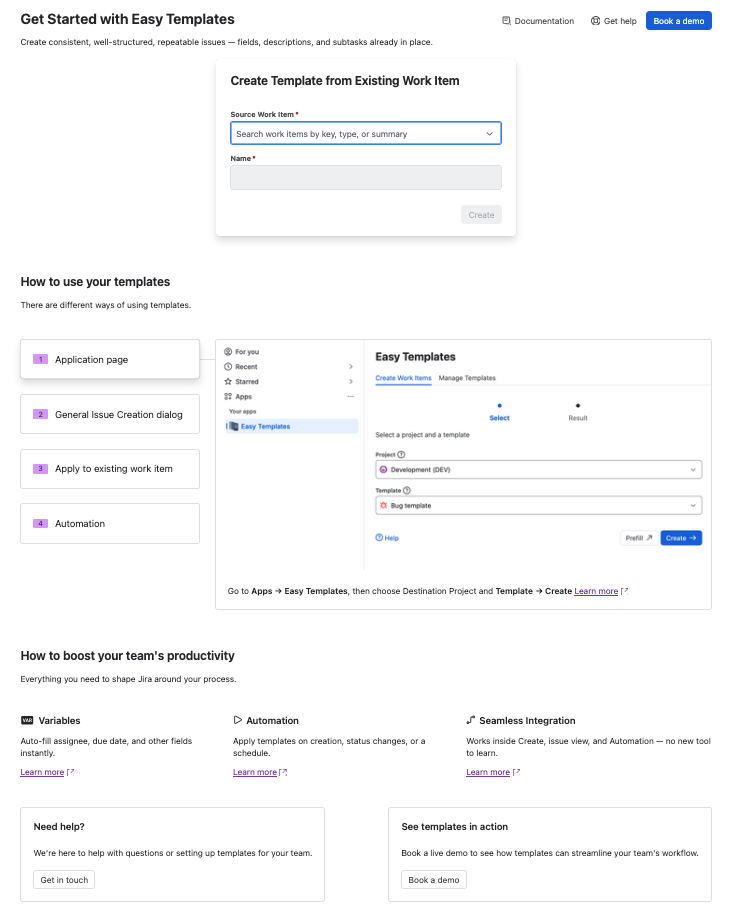Click the Source Work Item dropdown chevron
730x922 pixels.
(x=489, y=134)
